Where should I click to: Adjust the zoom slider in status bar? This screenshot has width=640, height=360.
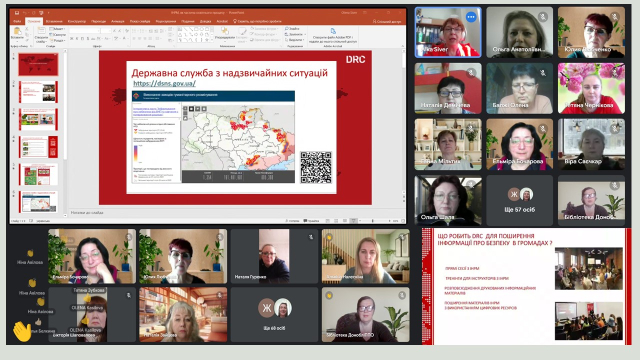point(372,221)
